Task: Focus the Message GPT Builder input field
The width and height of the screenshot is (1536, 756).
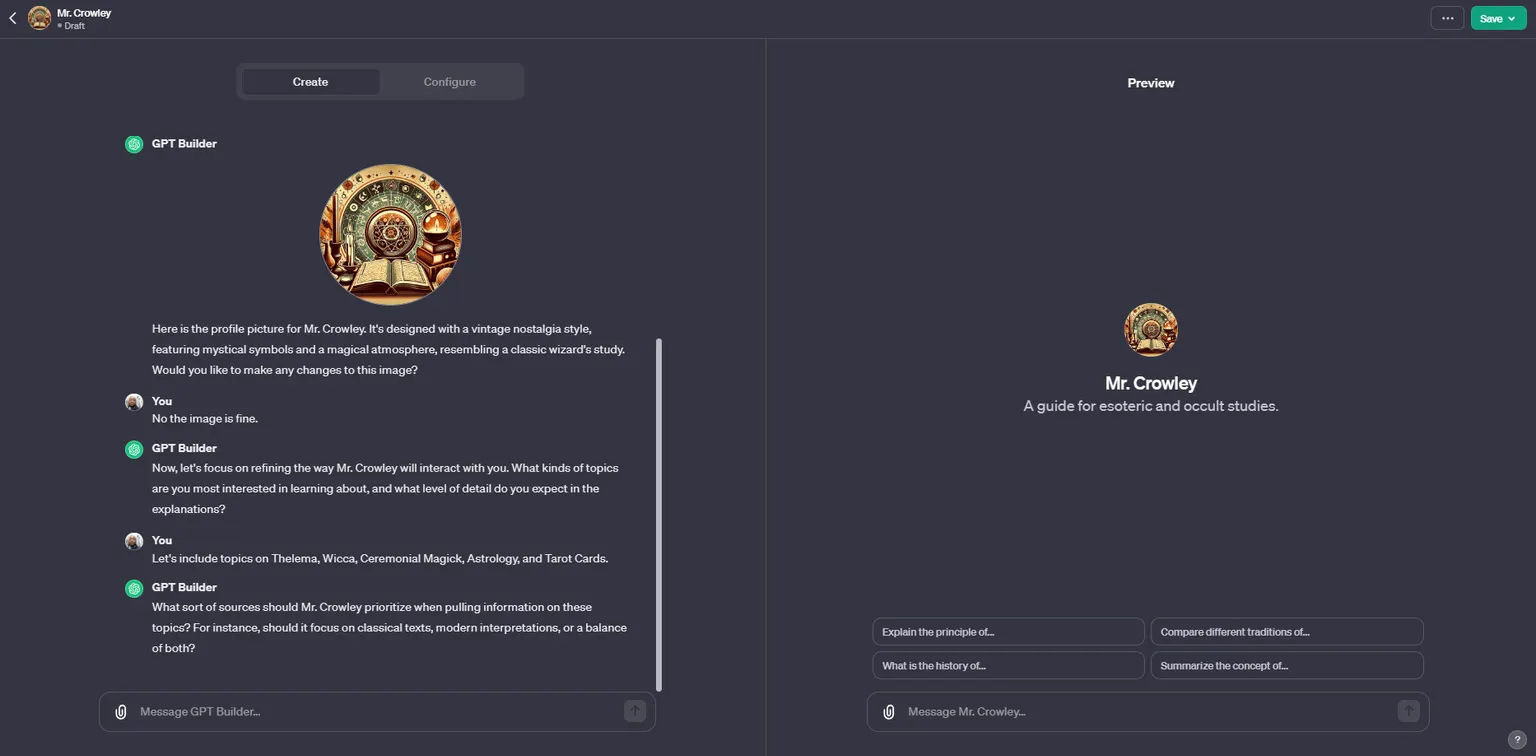Action: coord(375,712)
